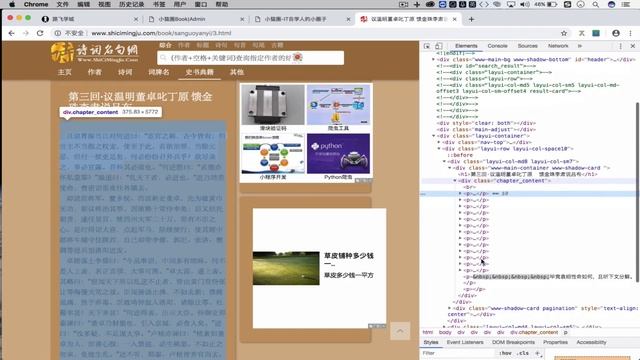Click the scroll-to-top arrow button
Screen dimensions: 640x360
[x=400, y=331]
